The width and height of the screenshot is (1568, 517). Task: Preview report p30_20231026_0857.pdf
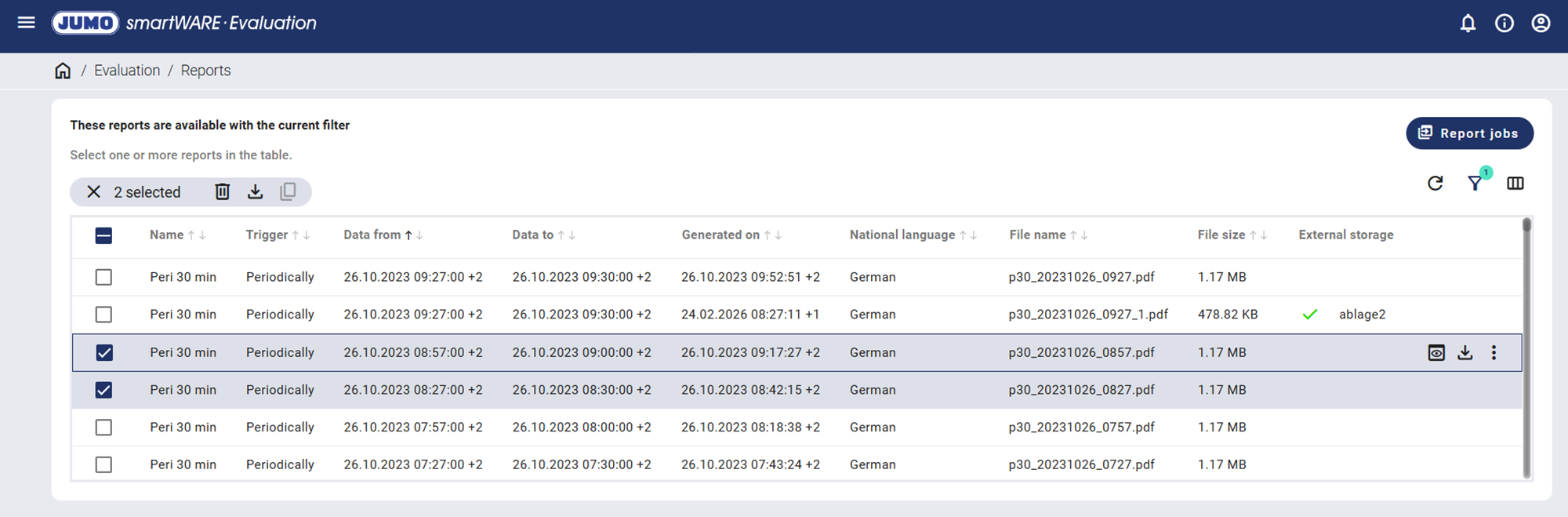click(1436, 353)
